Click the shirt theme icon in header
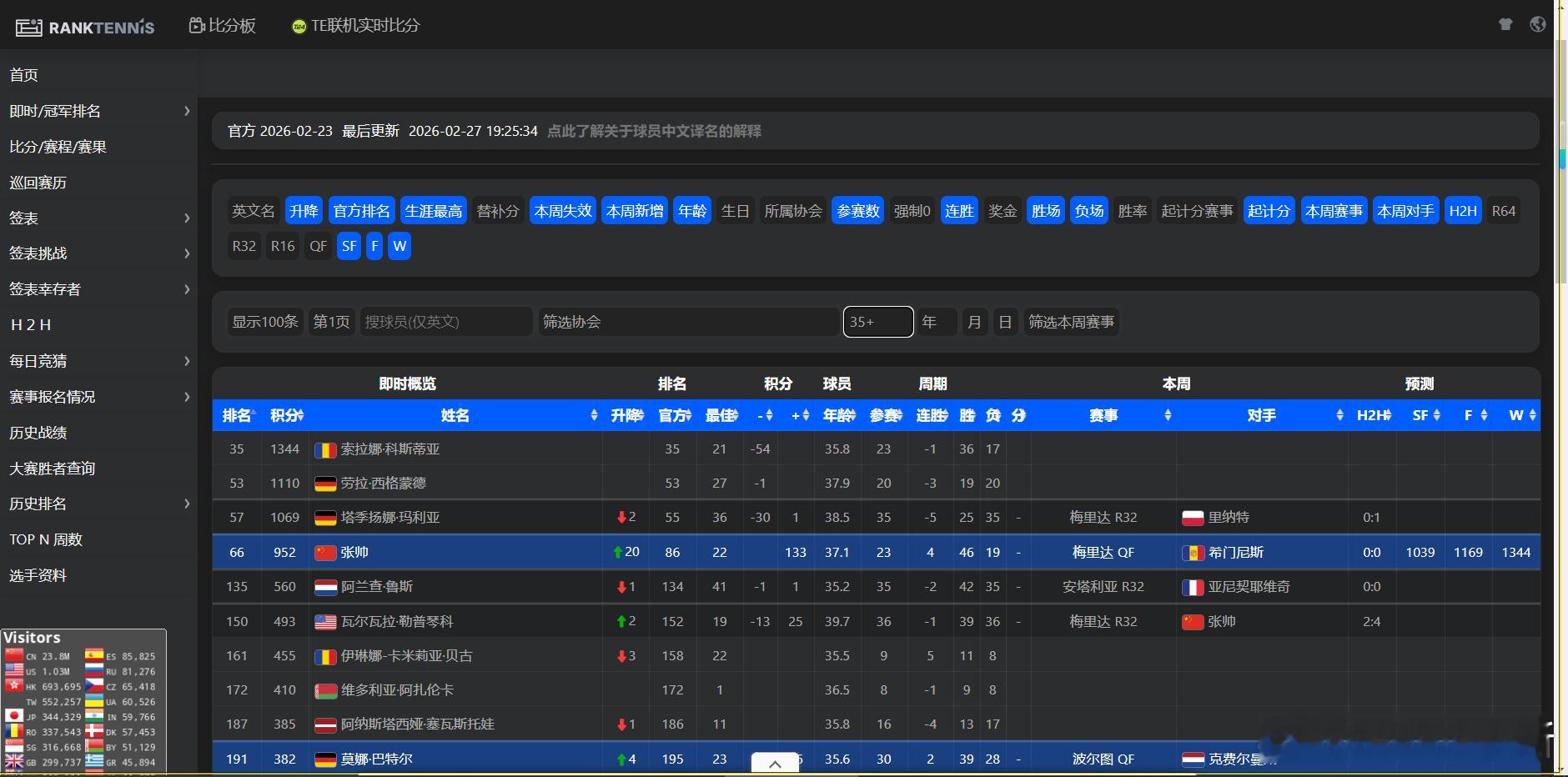The width and height of the screenshot is (1568, 777). [1505, 24]
